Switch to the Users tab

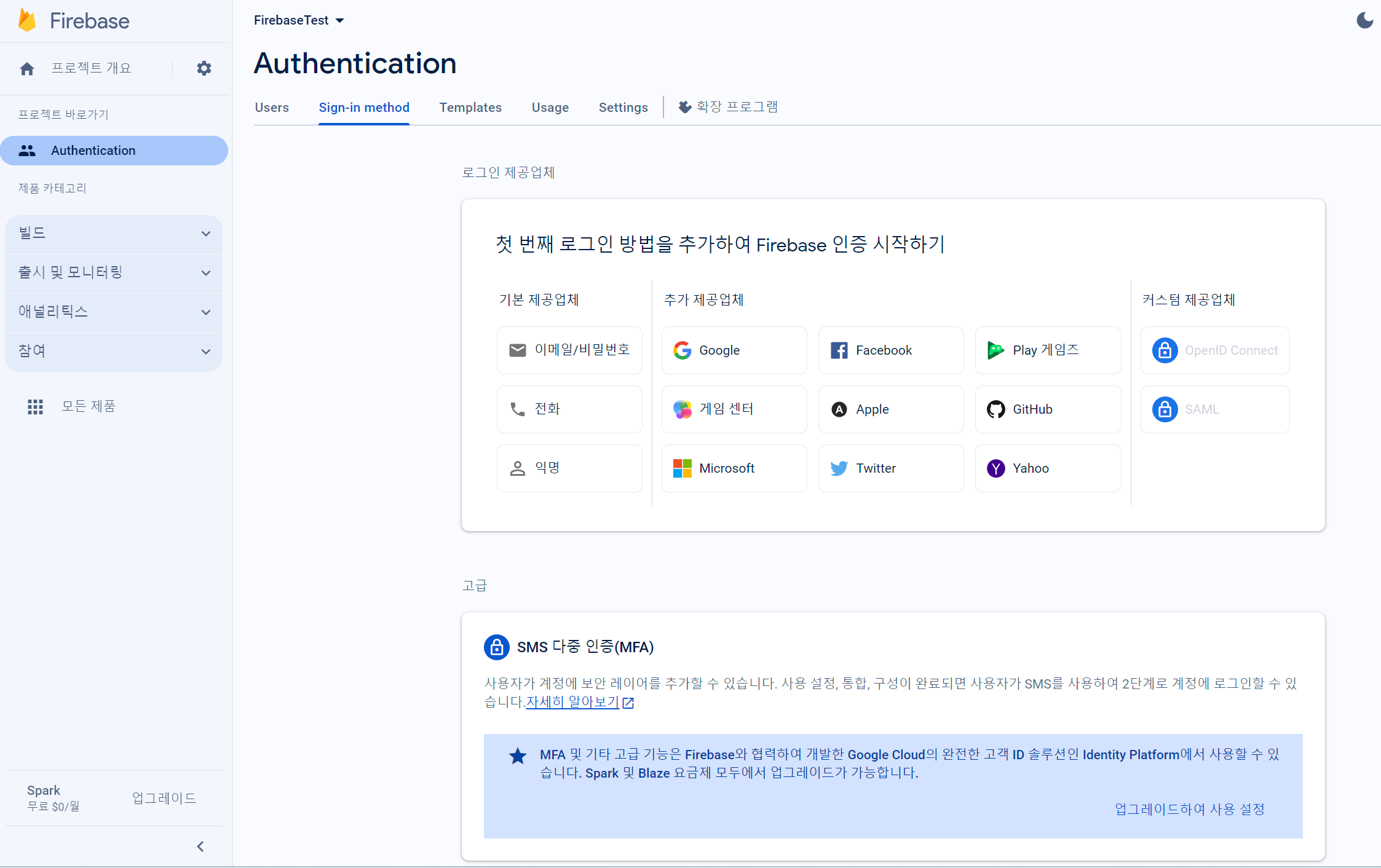click(x=272, y=108)
